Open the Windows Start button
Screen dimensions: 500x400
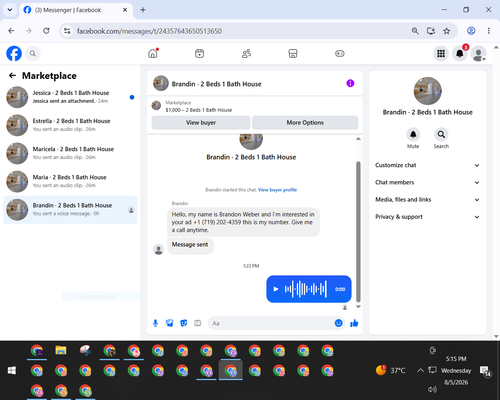tap(12, 370)
